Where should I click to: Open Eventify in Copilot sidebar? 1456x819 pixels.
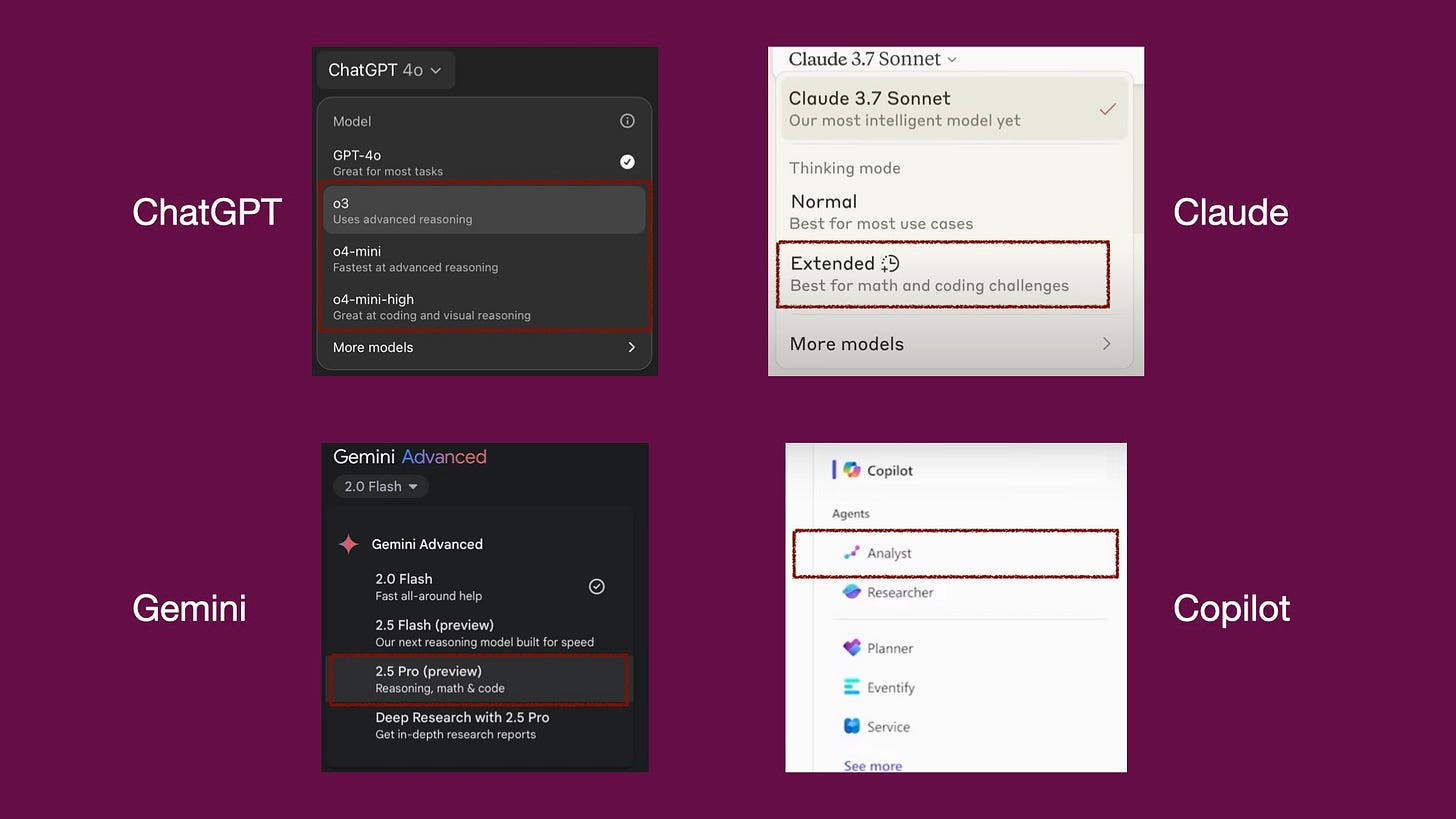[891, 687]
